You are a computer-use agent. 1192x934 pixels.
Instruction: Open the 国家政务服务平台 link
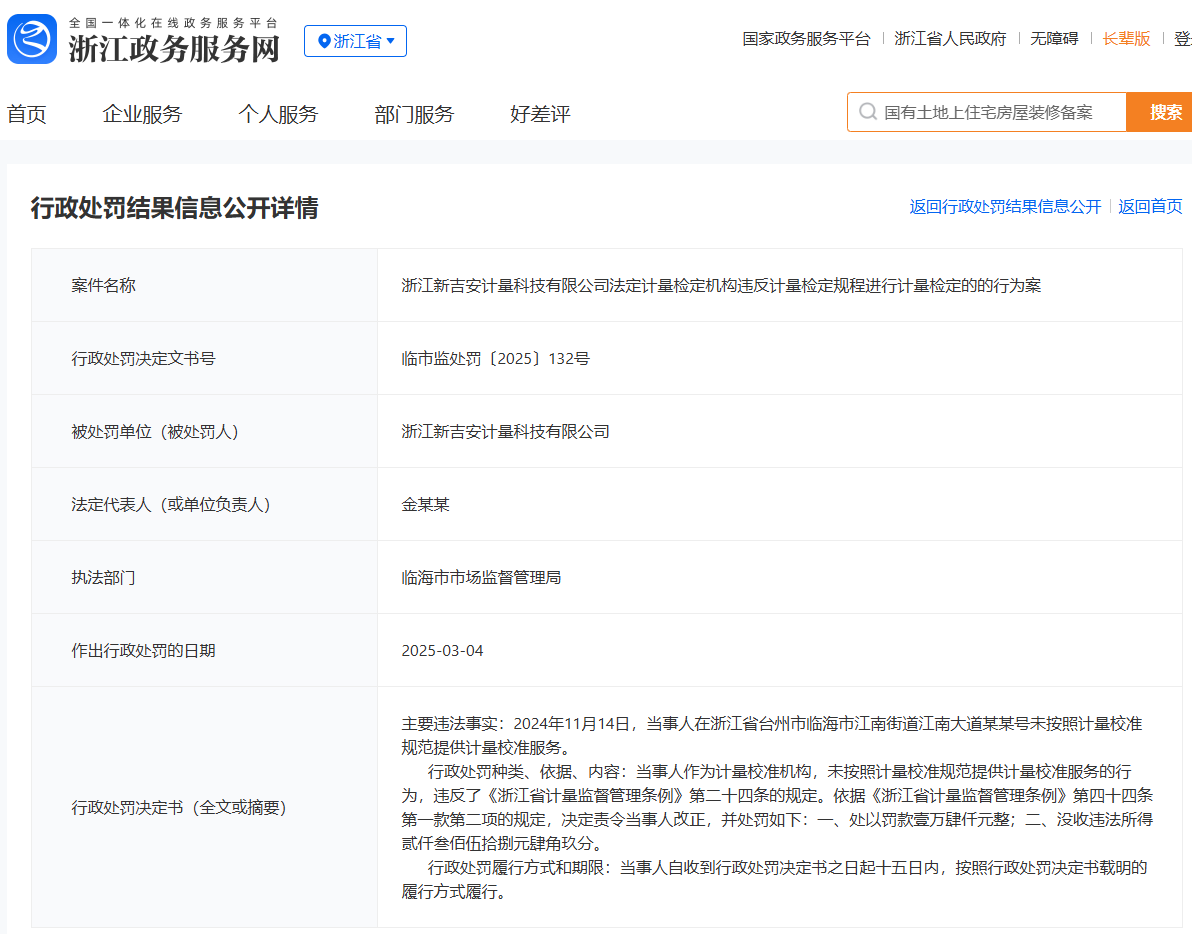coord(806,39)
